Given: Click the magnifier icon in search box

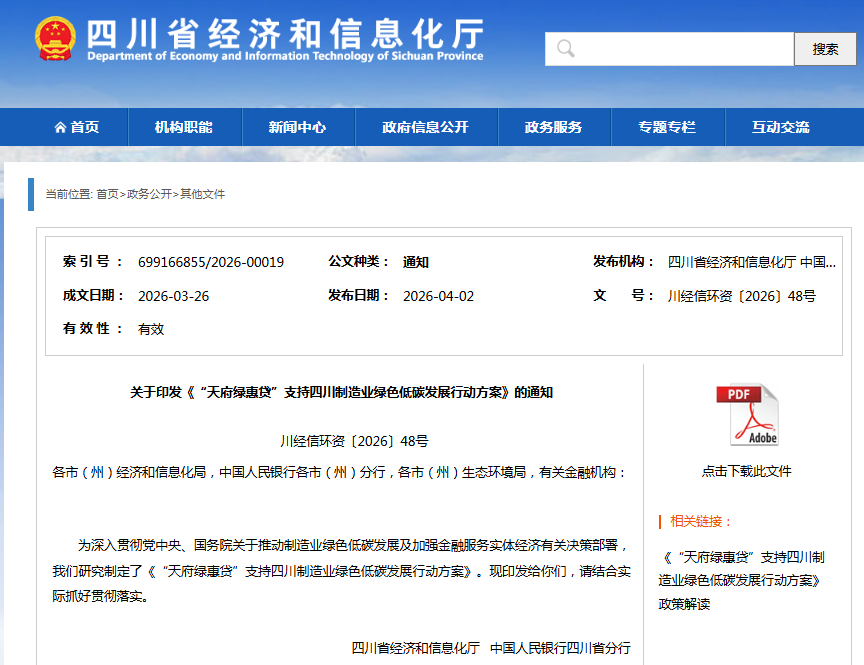Looking at the screenshot, I should 566,49.
